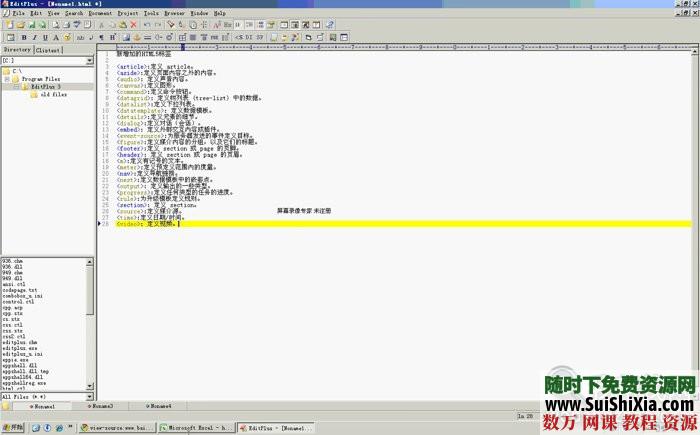Viewport: 700px width, 435px height.
Task: Create a new document from the toolbar
Action: [x=10, y=25]
